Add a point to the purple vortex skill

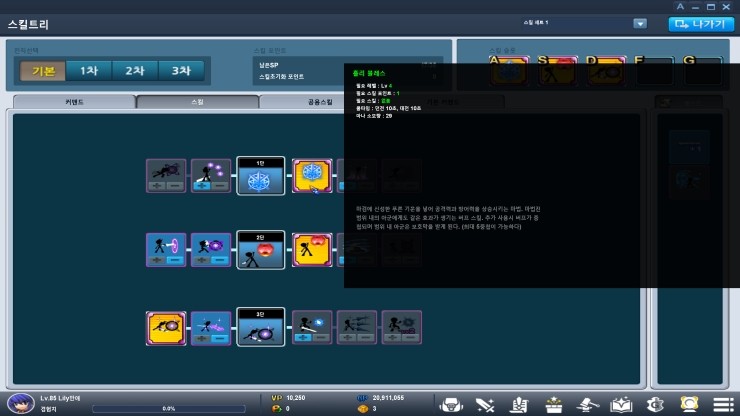202,260
